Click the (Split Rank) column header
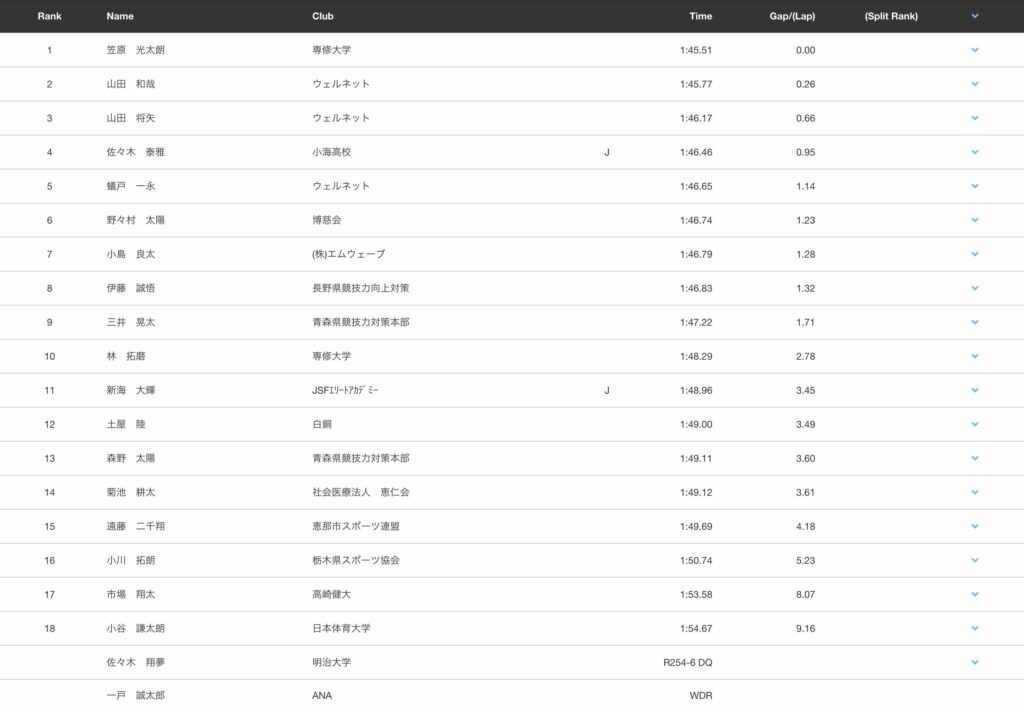 (x=891, y=16)
